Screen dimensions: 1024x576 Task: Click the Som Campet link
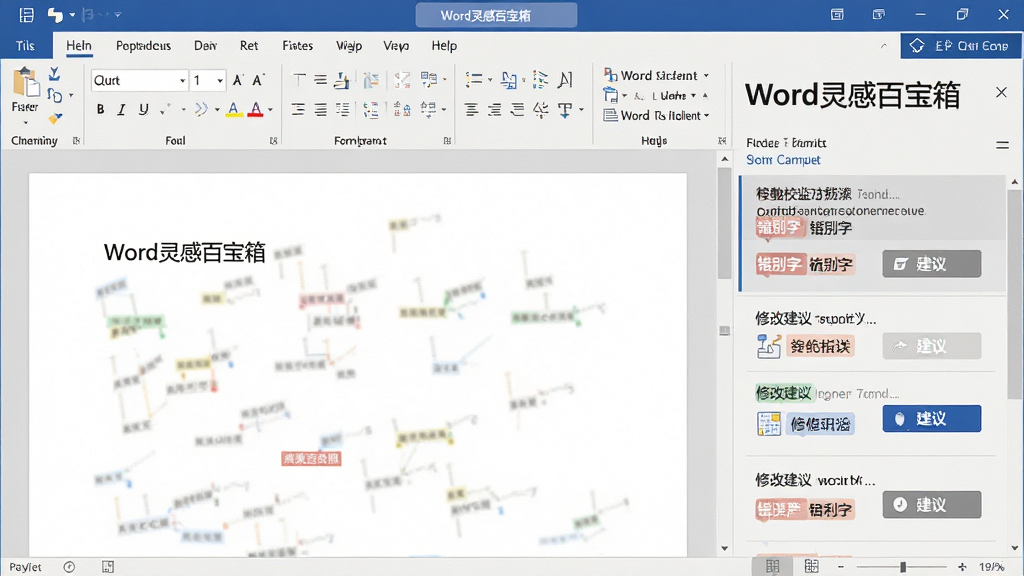tap(783, 160)
